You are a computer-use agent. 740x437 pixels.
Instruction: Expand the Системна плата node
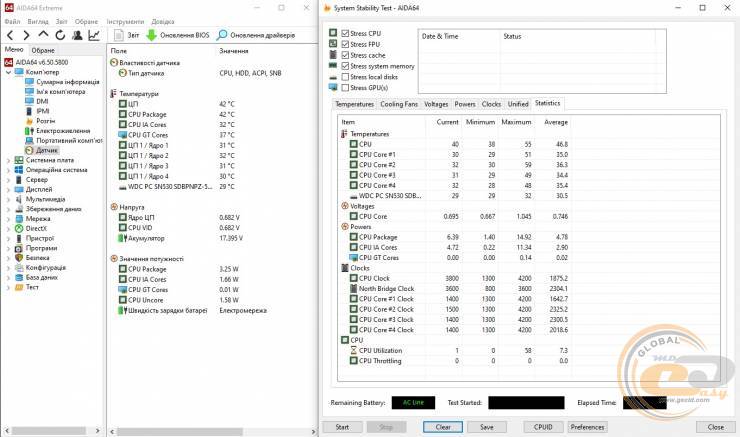coord(8,160)
